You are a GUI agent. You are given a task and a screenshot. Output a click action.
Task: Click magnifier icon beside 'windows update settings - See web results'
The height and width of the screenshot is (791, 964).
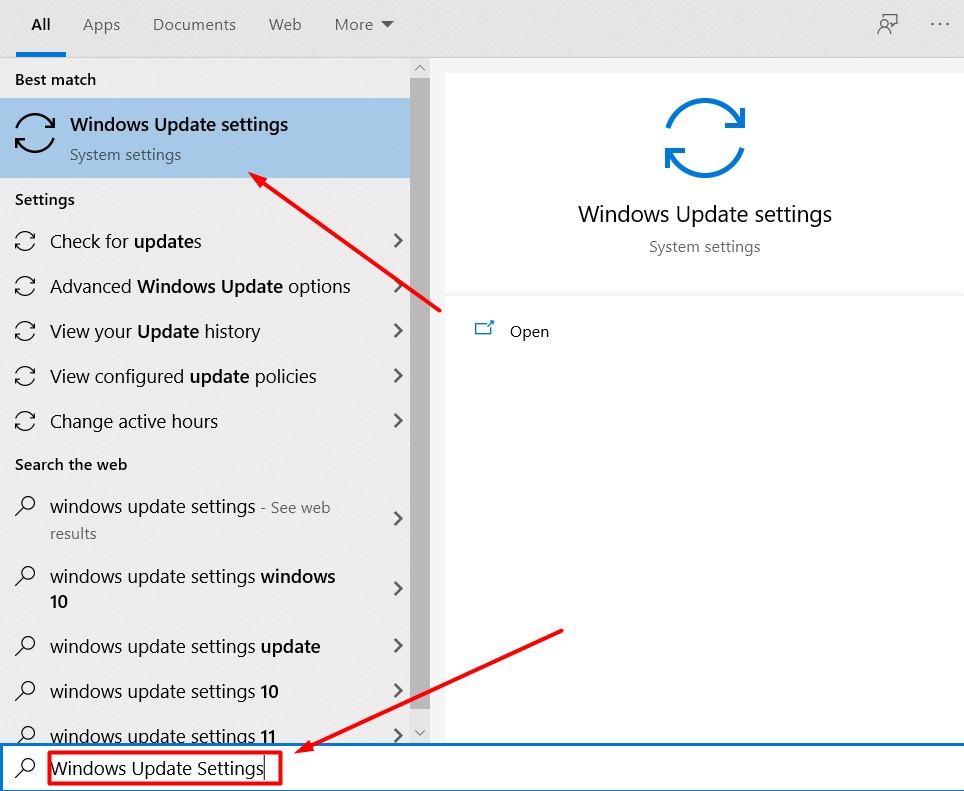tap(25, 506)
